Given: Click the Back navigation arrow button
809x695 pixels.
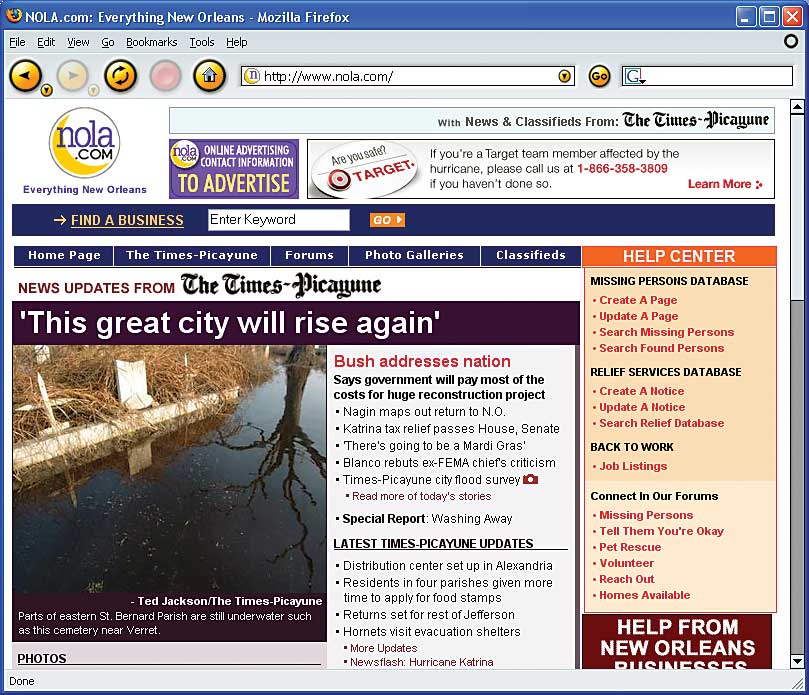Looking at the screenshot, I should pyautogui.click(x=25, y=76).
